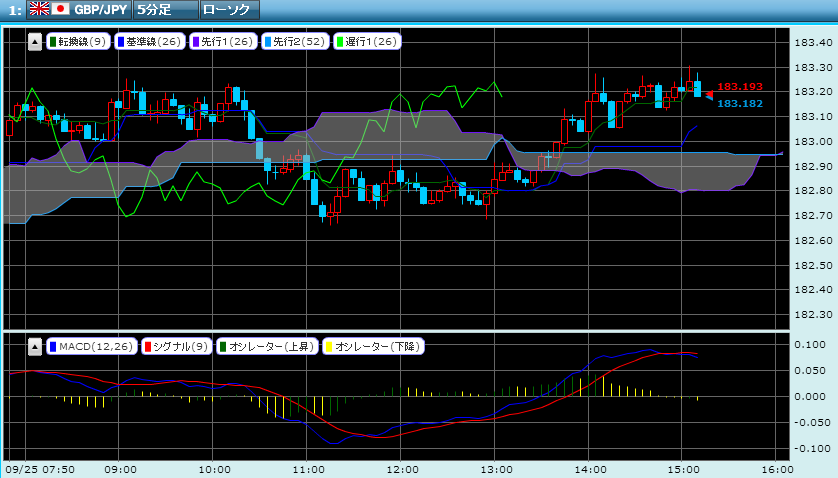Toggle the 基準線(26) indicator legend
This screenshot has height=478, width=838.
(x=150, y=42)
